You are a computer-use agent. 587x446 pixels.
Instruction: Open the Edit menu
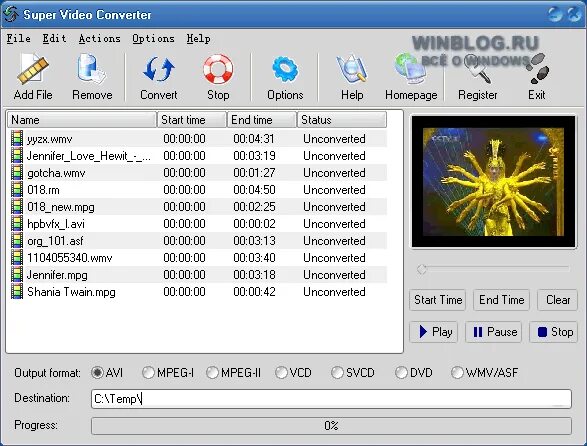[54, 38]
